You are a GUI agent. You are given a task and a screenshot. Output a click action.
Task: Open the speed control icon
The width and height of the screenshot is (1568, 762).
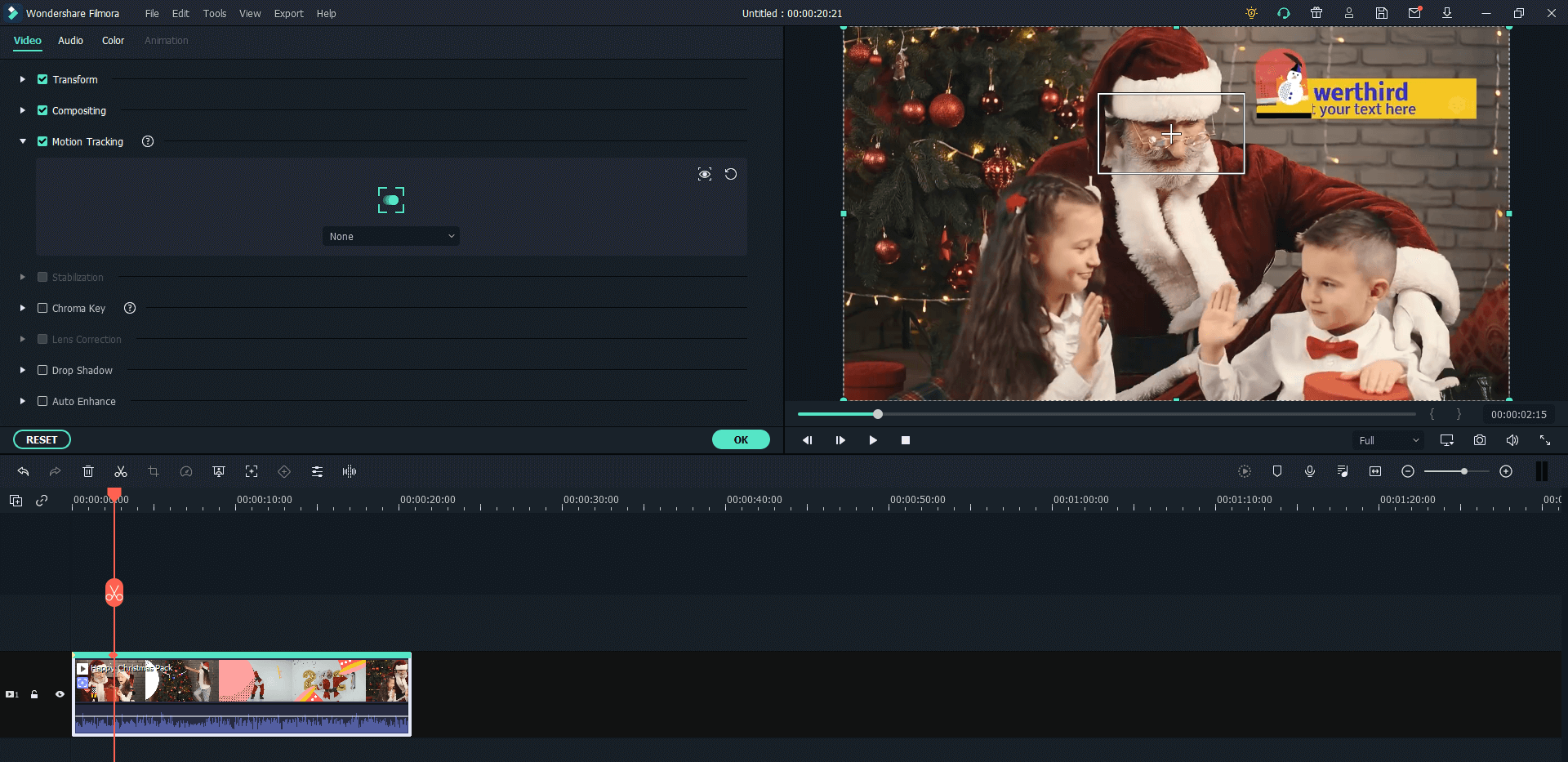pyautogui.click(x=186, y=471)
